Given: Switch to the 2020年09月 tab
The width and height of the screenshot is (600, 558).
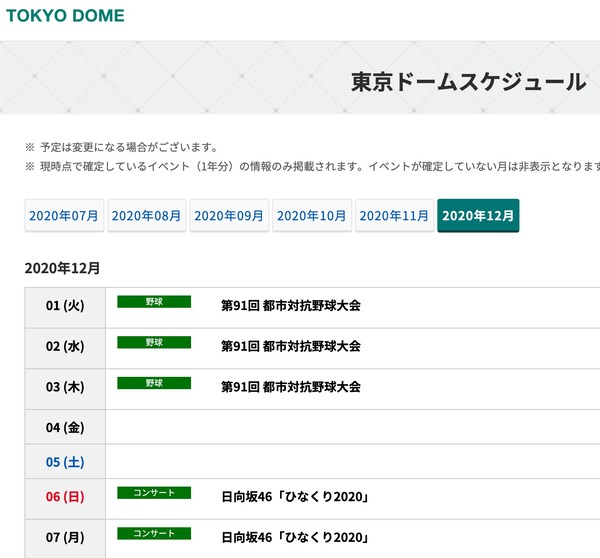Looking at the screenshot, I should pos(229,215).
